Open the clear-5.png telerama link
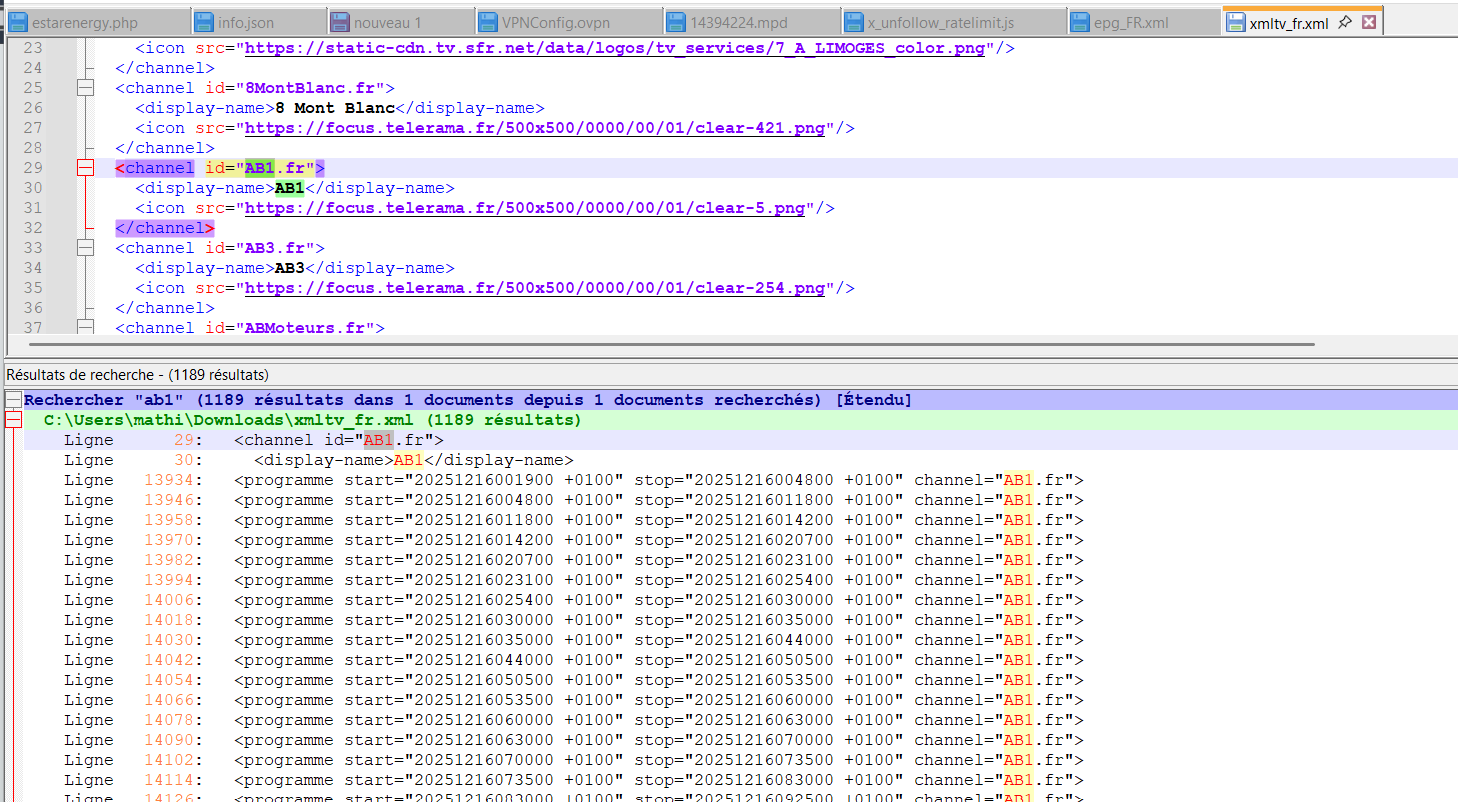 pos(525,208)
